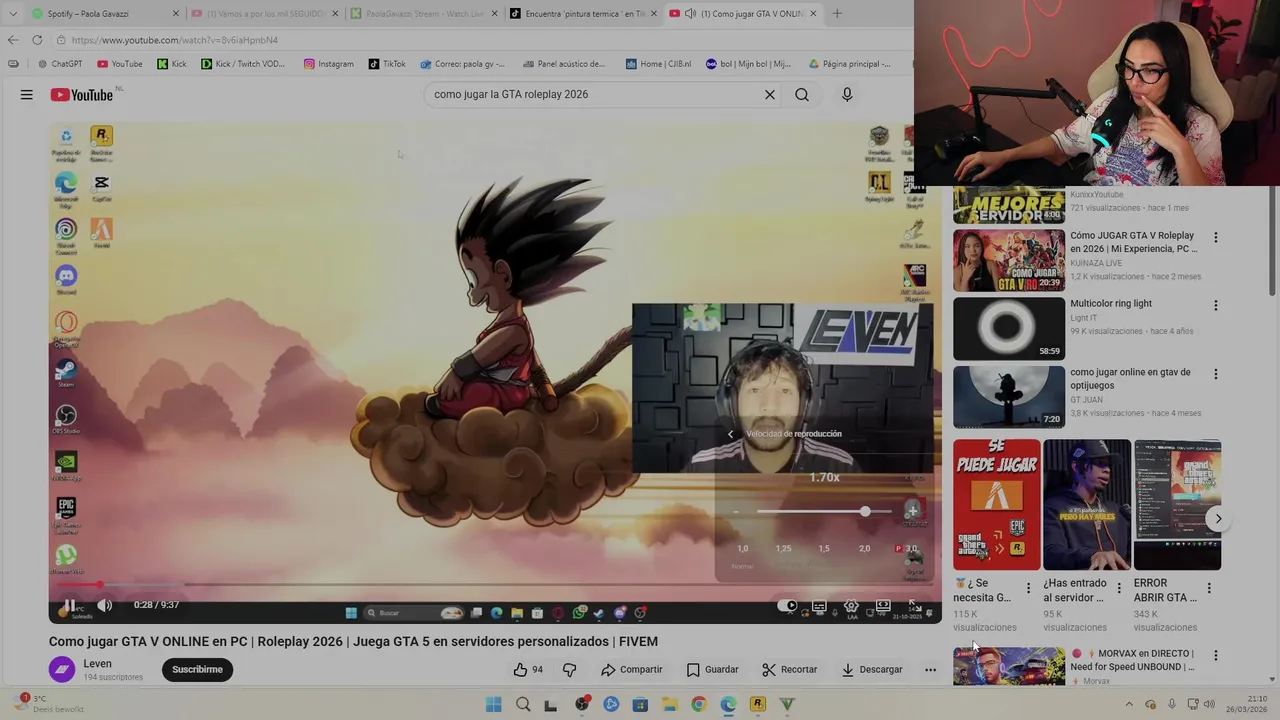1280x720 pixels.
Task: Subscribe to Leven with Suscribirme
Action: 197,670
